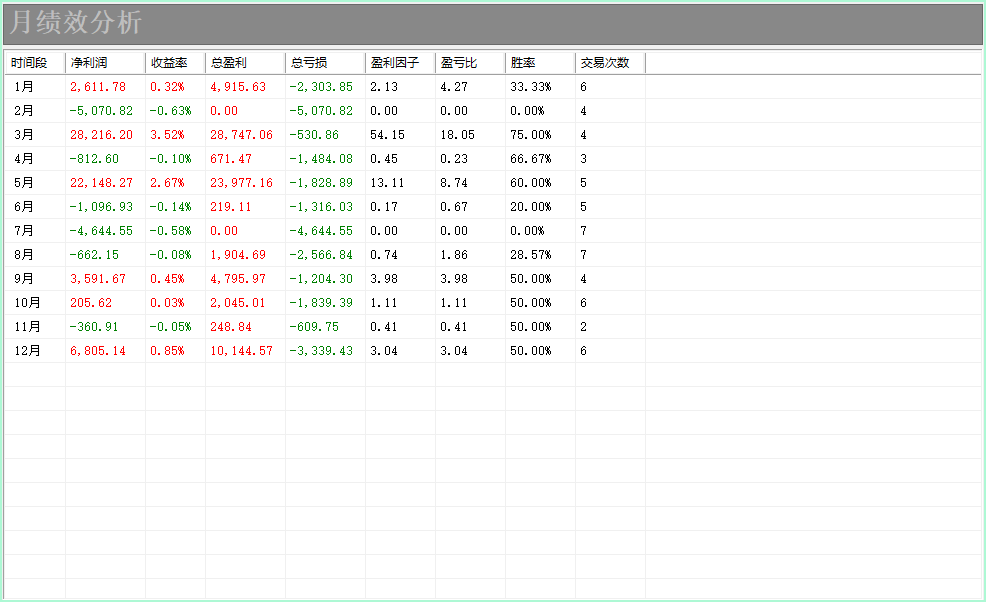Click profit factor cell 54.15

click(x=387, y=135)
